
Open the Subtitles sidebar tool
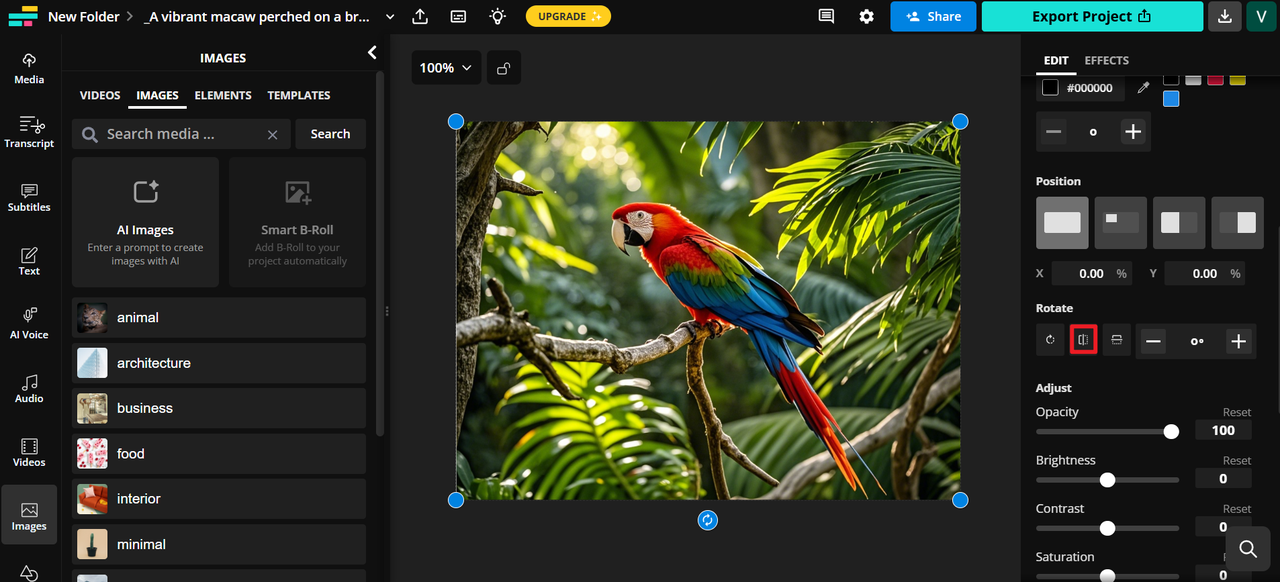point(29,196)
